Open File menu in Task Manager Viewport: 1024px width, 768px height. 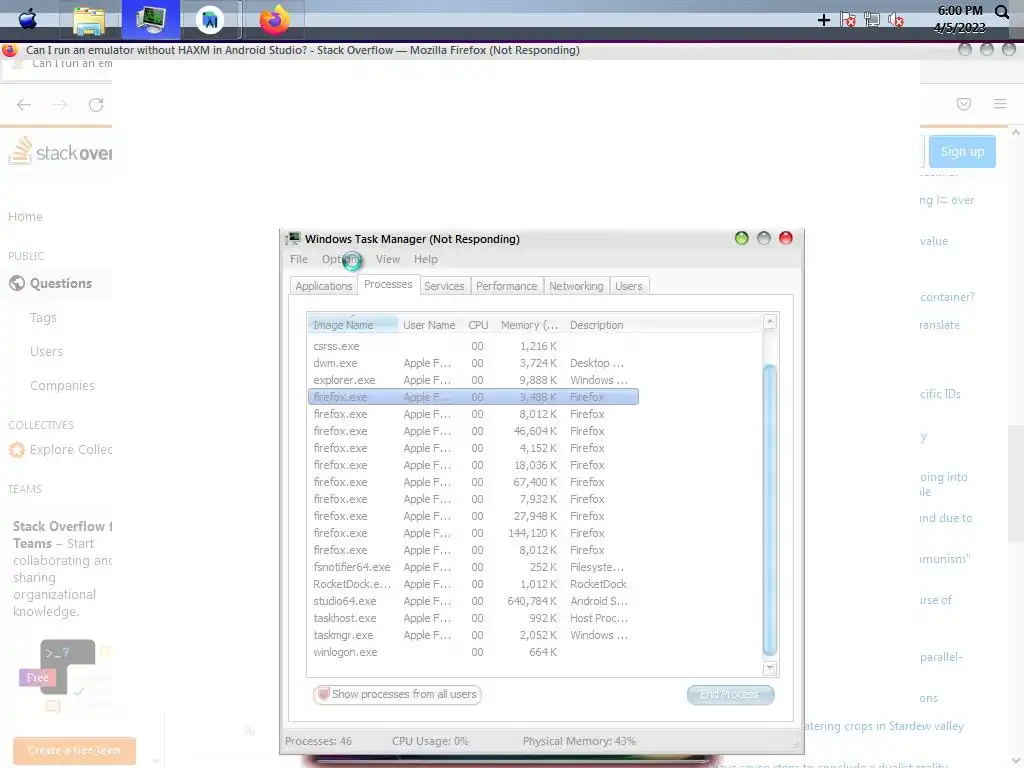click(x=298, y=259)
